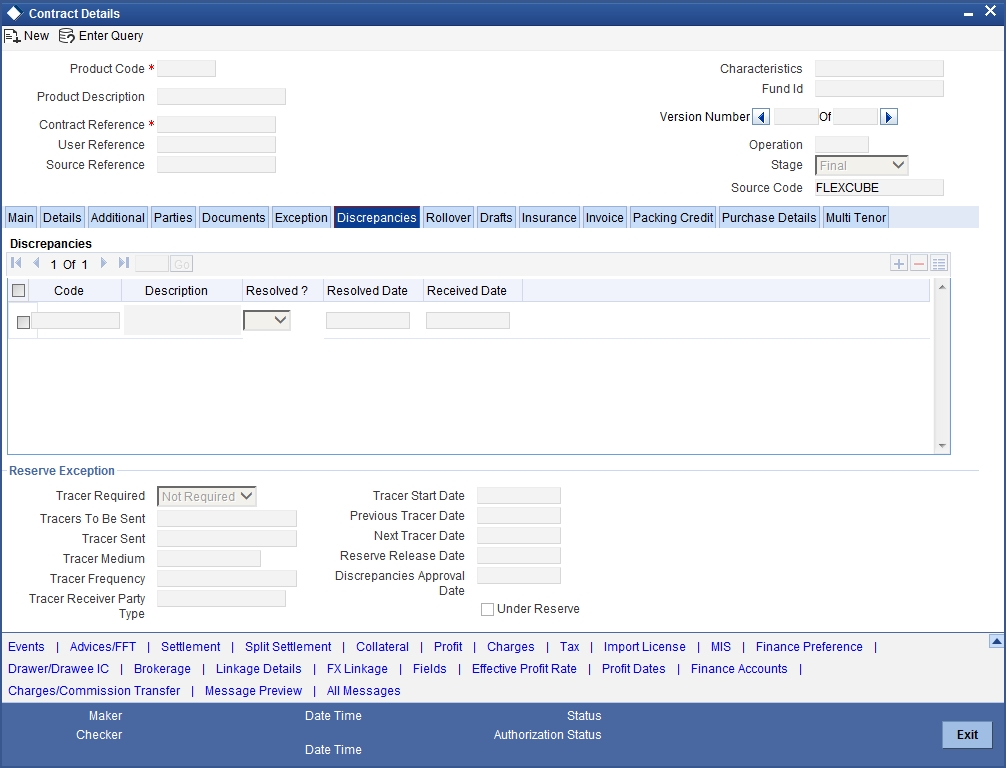Toggle the Under Reserve checkbox
This screenshot has width=1006, height=768.
click(488, 610)
